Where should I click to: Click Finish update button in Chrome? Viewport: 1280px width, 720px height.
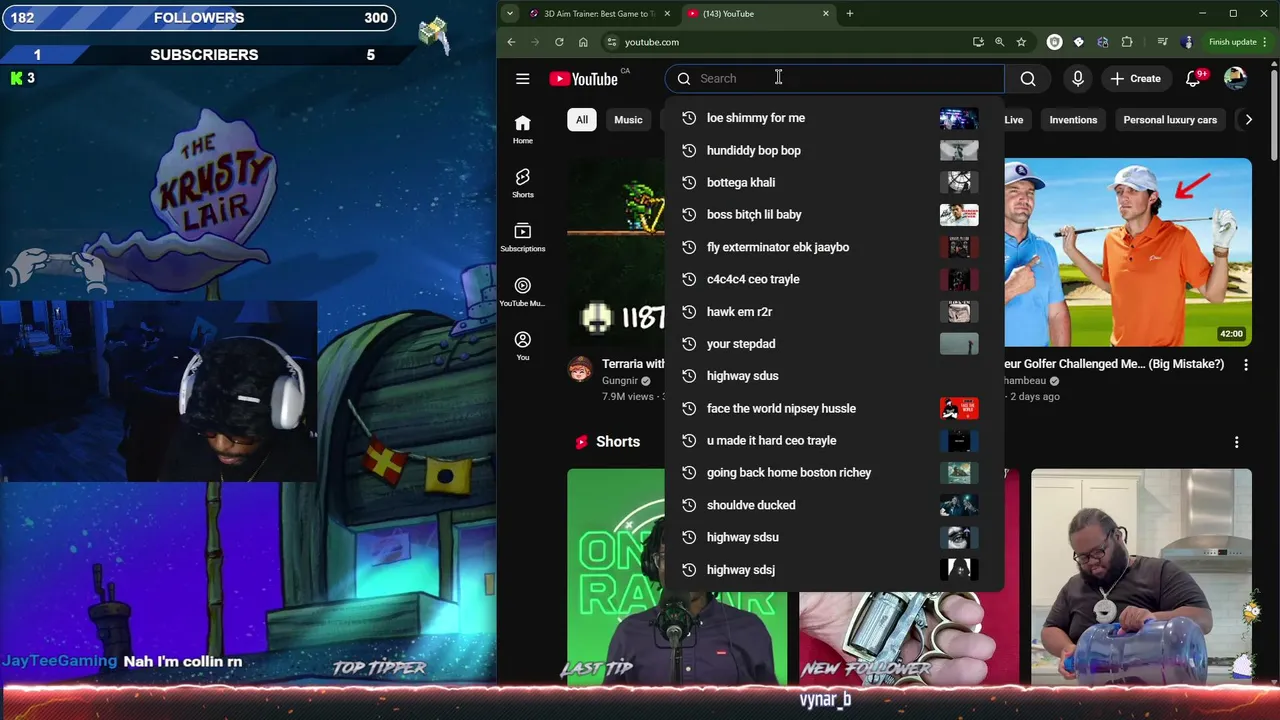(1238, 42)
